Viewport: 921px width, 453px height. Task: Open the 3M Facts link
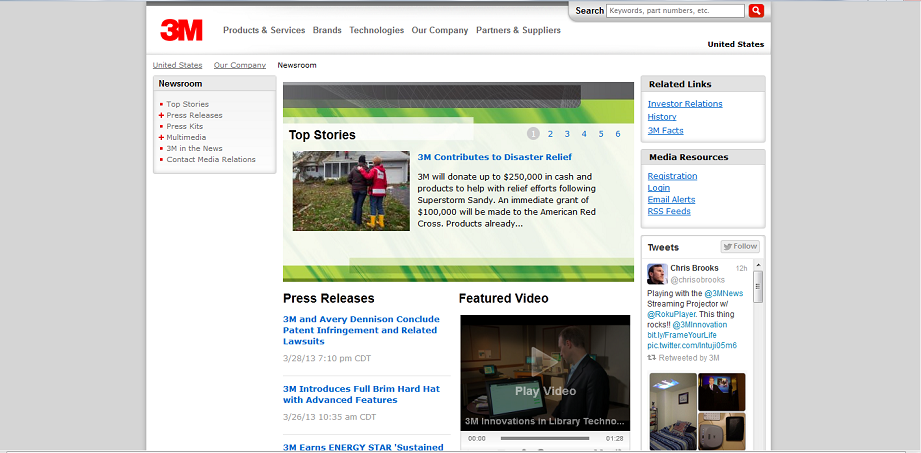pyautogui.click(x=665, y=130)
